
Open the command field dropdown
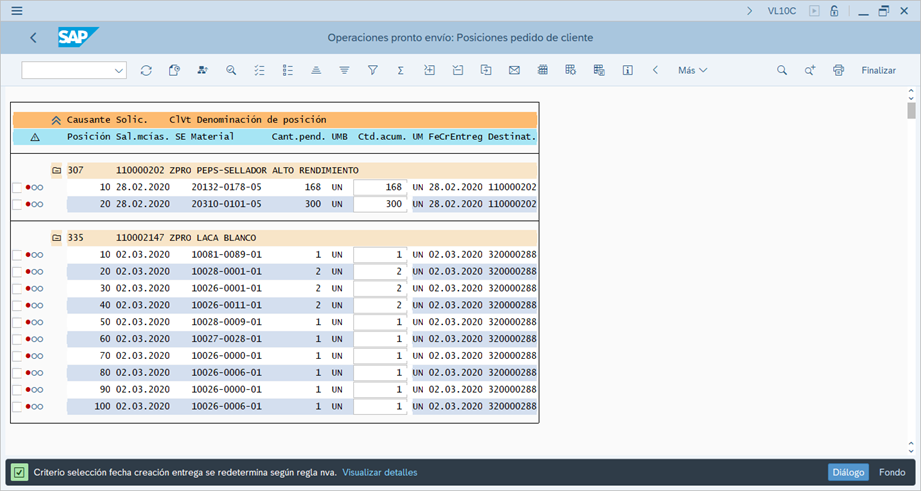coord(120,70)
